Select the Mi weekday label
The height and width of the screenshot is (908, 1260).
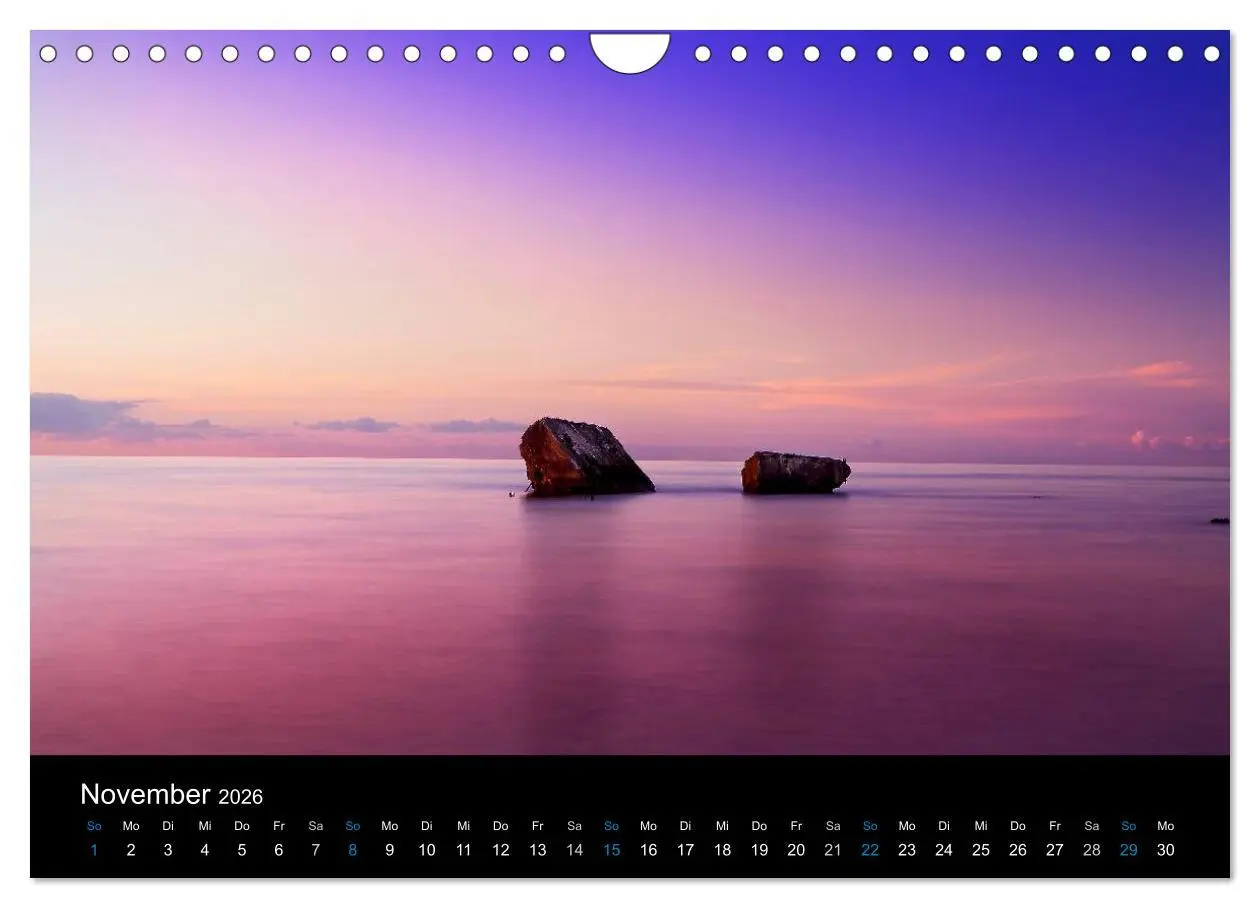click(204, 825)
